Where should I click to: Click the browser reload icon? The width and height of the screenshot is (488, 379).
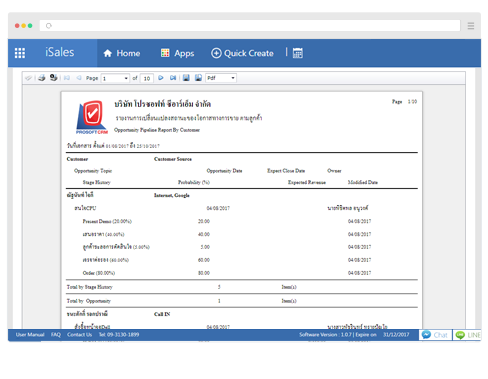(49, 26)
